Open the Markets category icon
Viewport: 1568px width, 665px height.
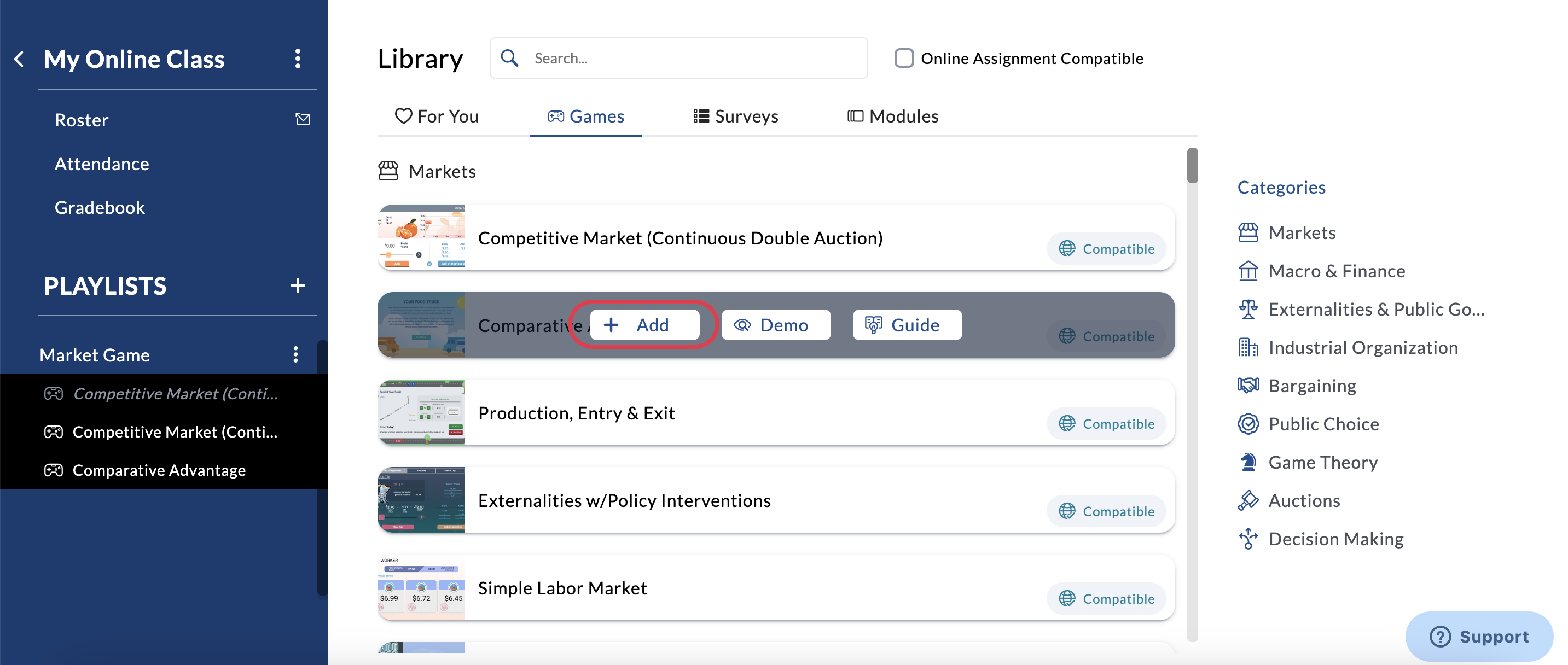point(1248,232)
